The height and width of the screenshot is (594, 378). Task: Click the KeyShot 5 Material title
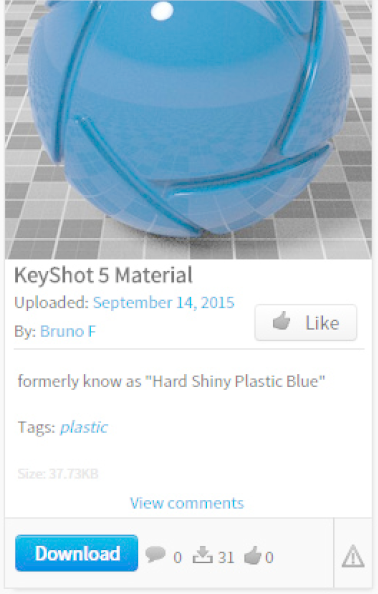103,275
